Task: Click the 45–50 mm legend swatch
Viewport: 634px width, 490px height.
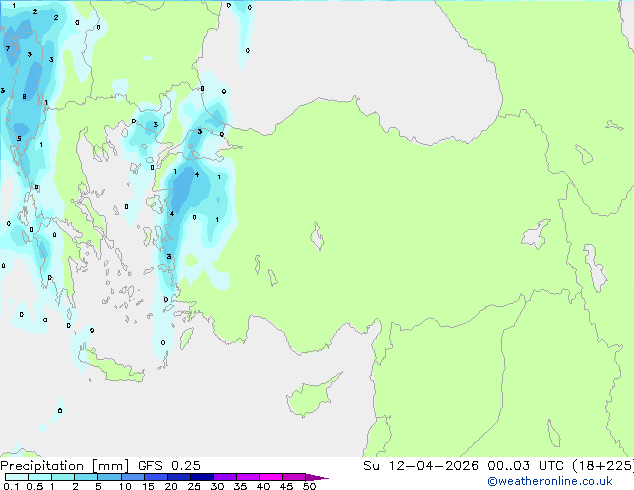Action: (x=294, y=477)
